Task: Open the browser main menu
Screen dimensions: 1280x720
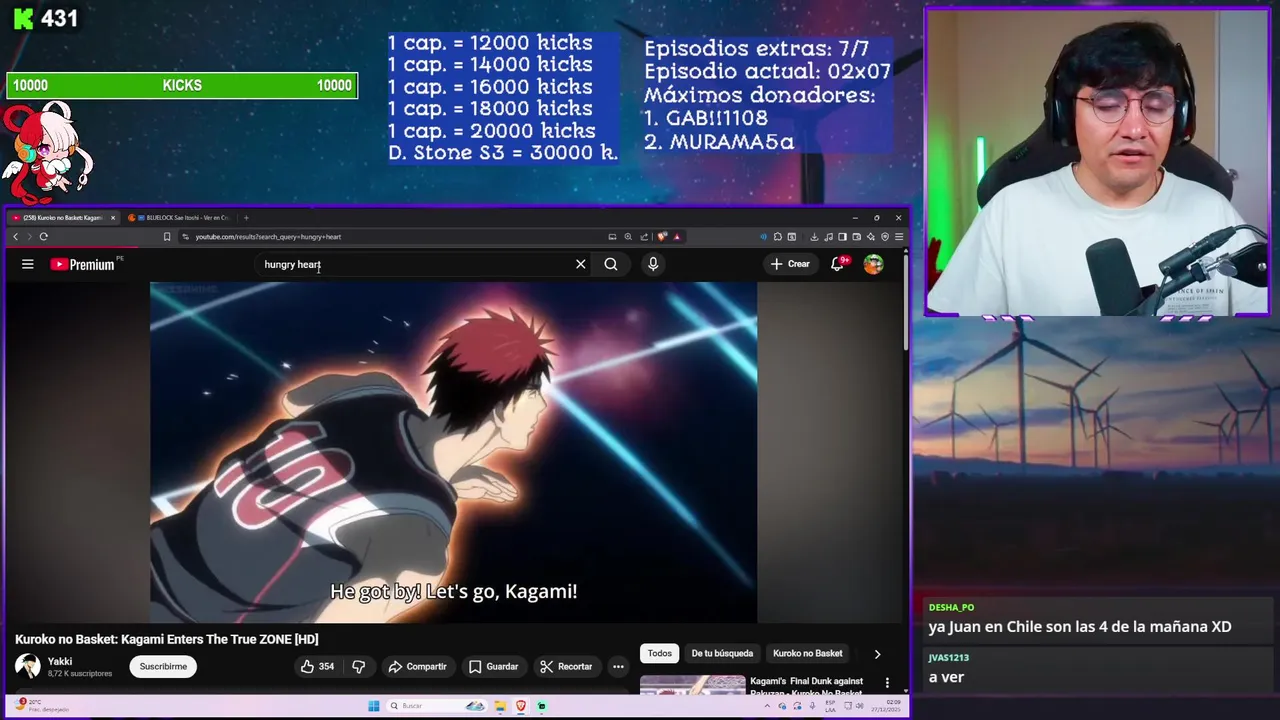Action: 899,237
